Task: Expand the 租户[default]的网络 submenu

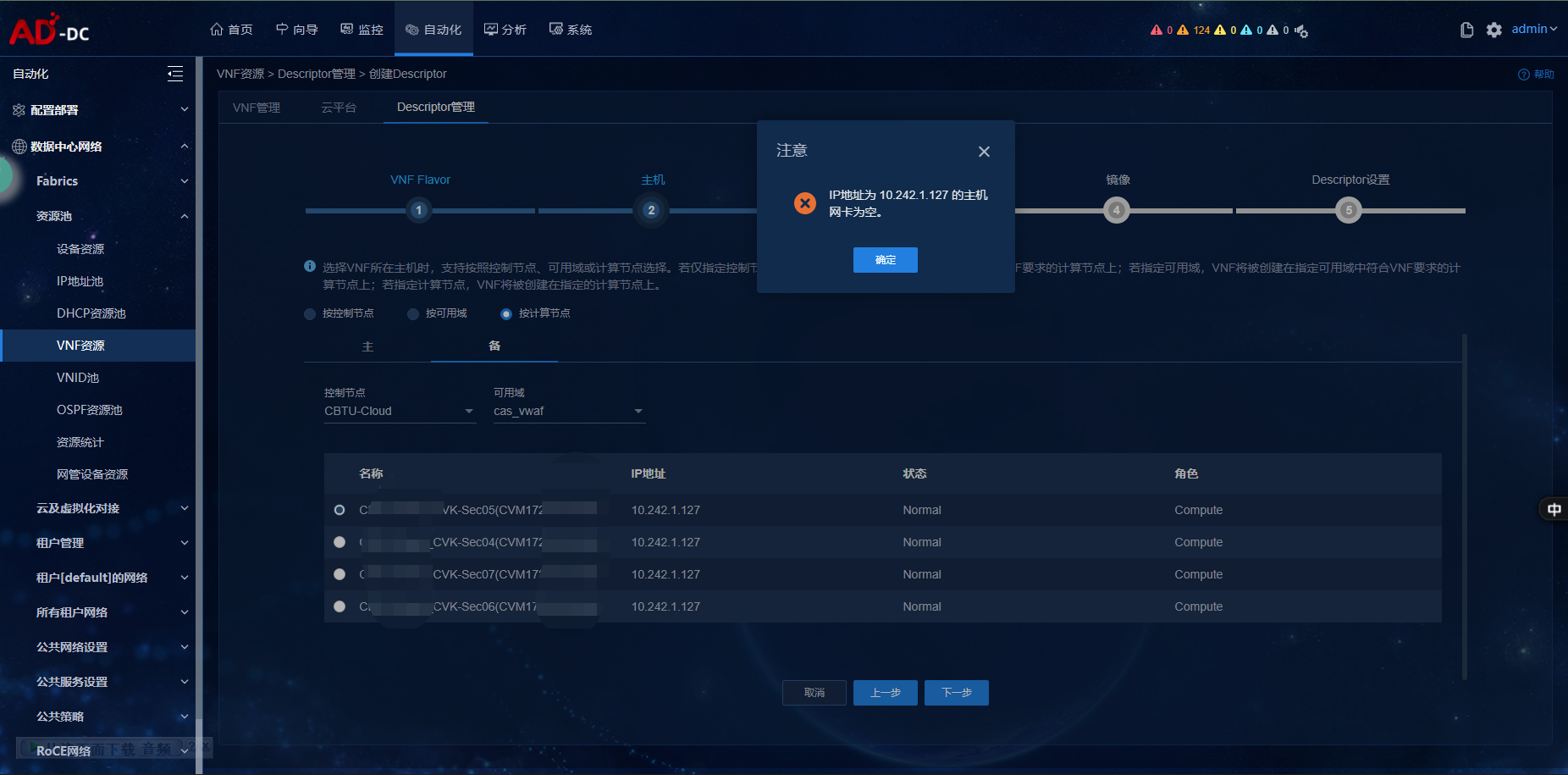Action: (185, 578)
